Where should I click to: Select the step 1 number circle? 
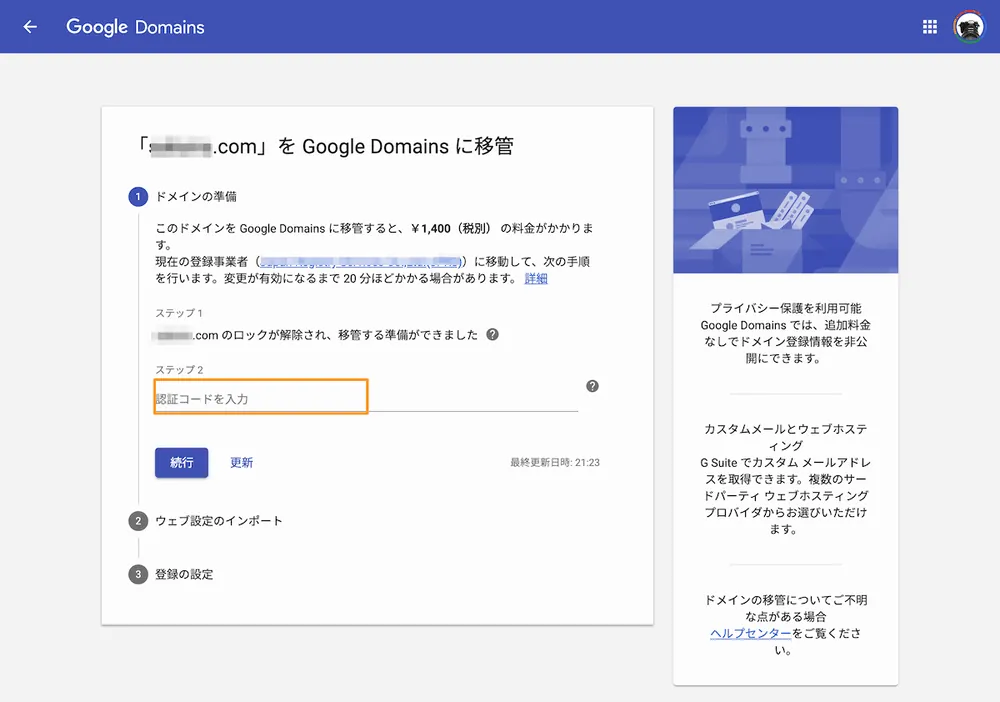[138, 197]
